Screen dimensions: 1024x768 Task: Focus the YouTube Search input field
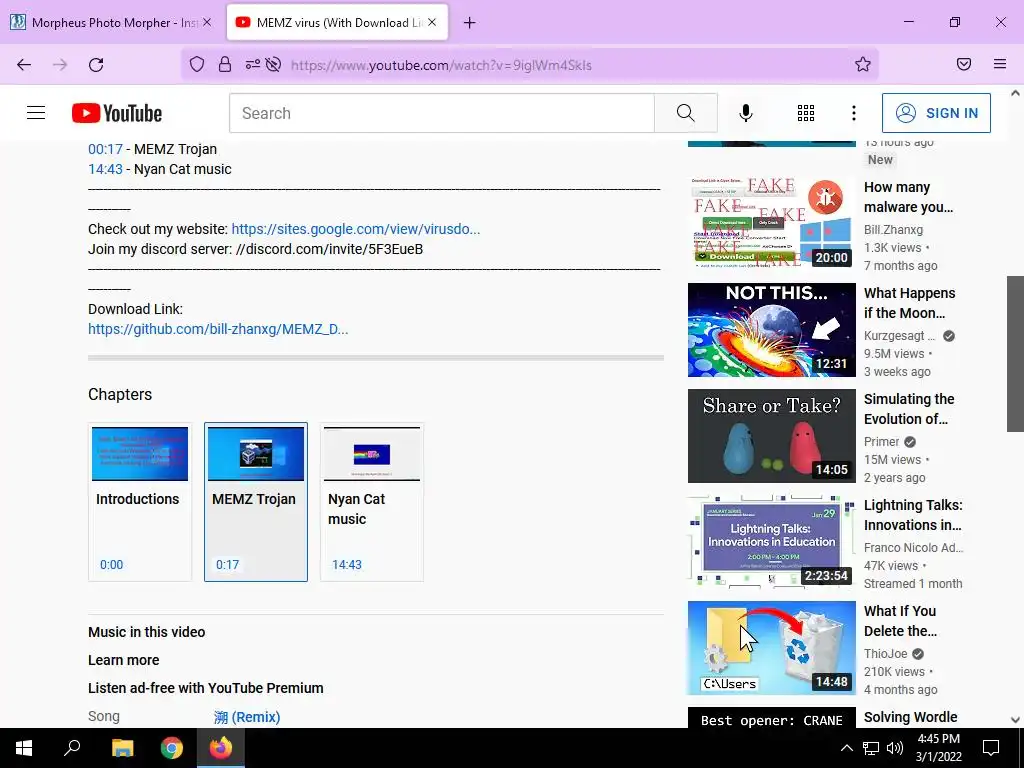[x=441, y=113]
